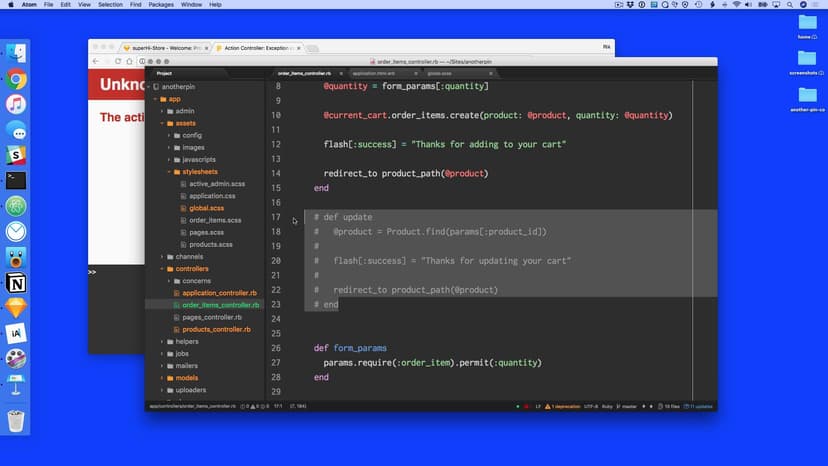Open the Sketch app in the dock
This screenshot has height=466, width=828.
click(16, 308)
